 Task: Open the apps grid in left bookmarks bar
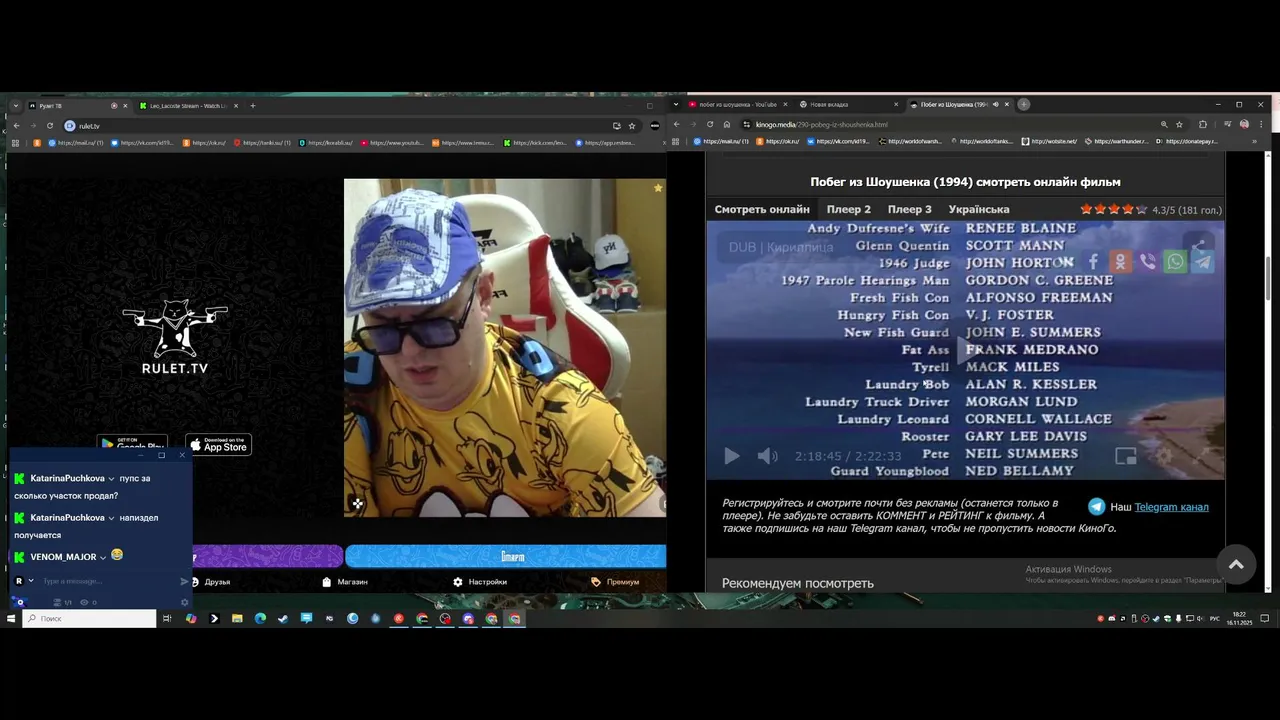(16, 143)
